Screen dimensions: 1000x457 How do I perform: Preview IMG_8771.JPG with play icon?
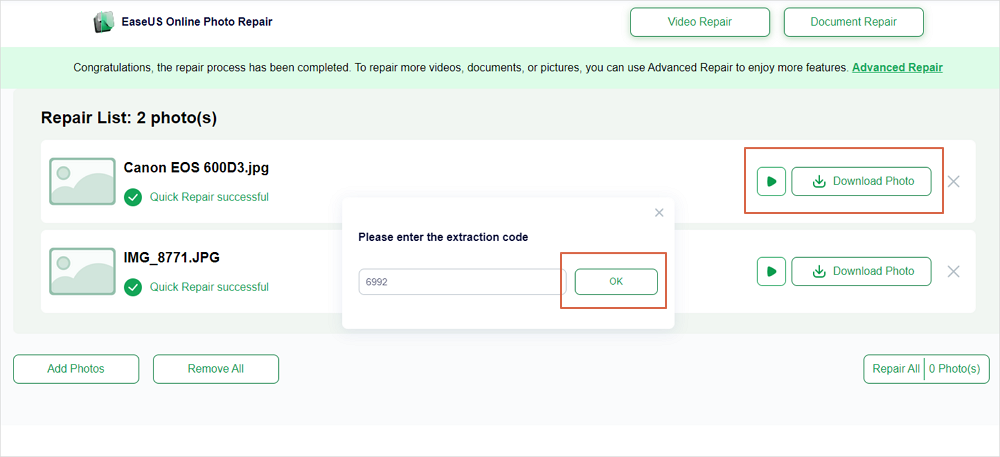click(x=771, y=271)
